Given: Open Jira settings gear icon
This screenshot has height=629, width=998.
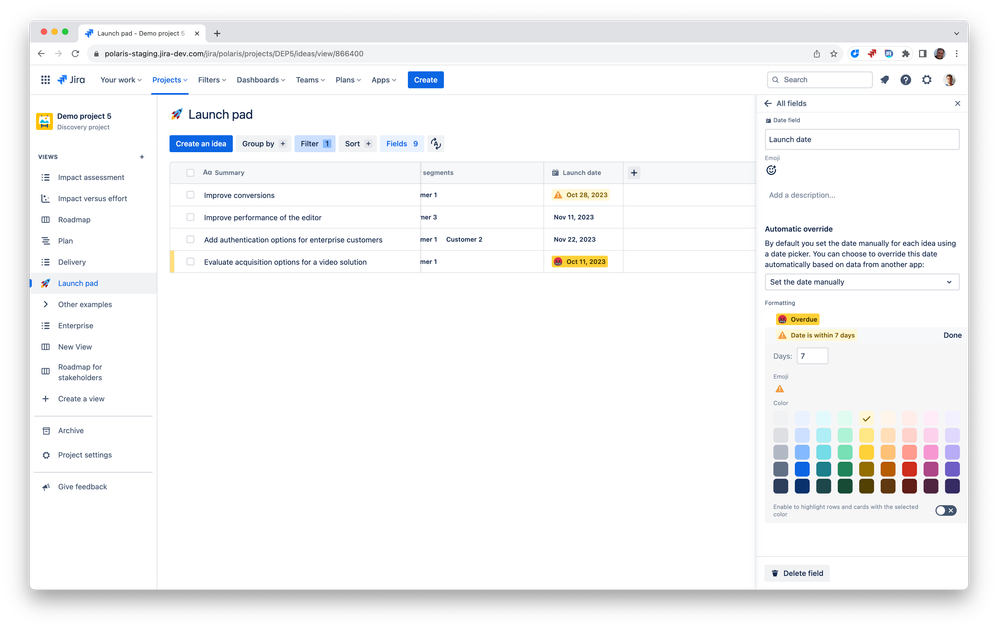Looking at the screenshot, I should (x=927, y=80).
